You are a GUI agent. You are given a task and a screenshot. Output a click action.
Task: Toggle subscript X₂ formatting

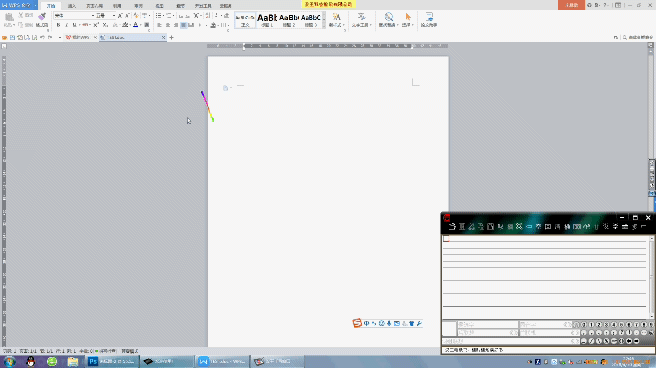[x=105, y=25]
